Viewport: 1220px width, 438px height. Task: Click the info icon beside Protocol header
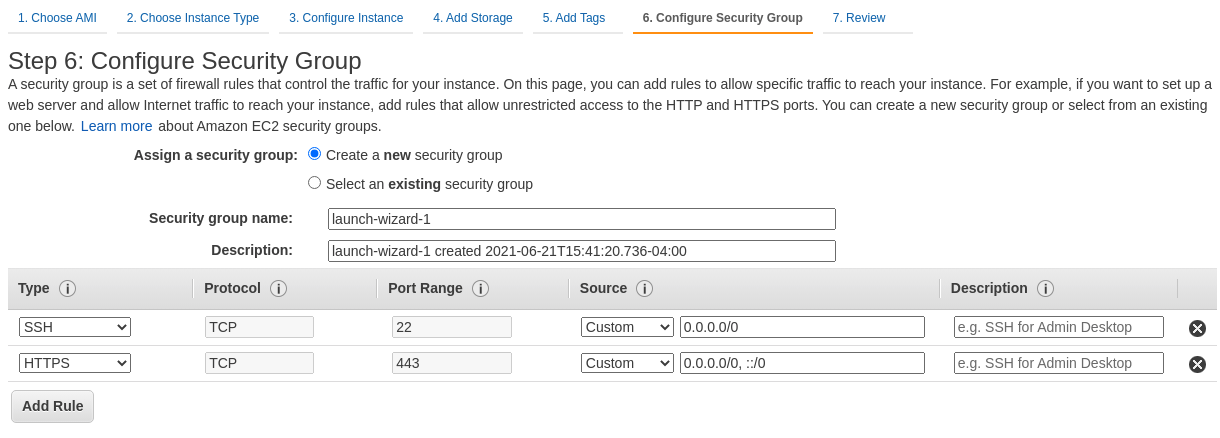[279, 289]
